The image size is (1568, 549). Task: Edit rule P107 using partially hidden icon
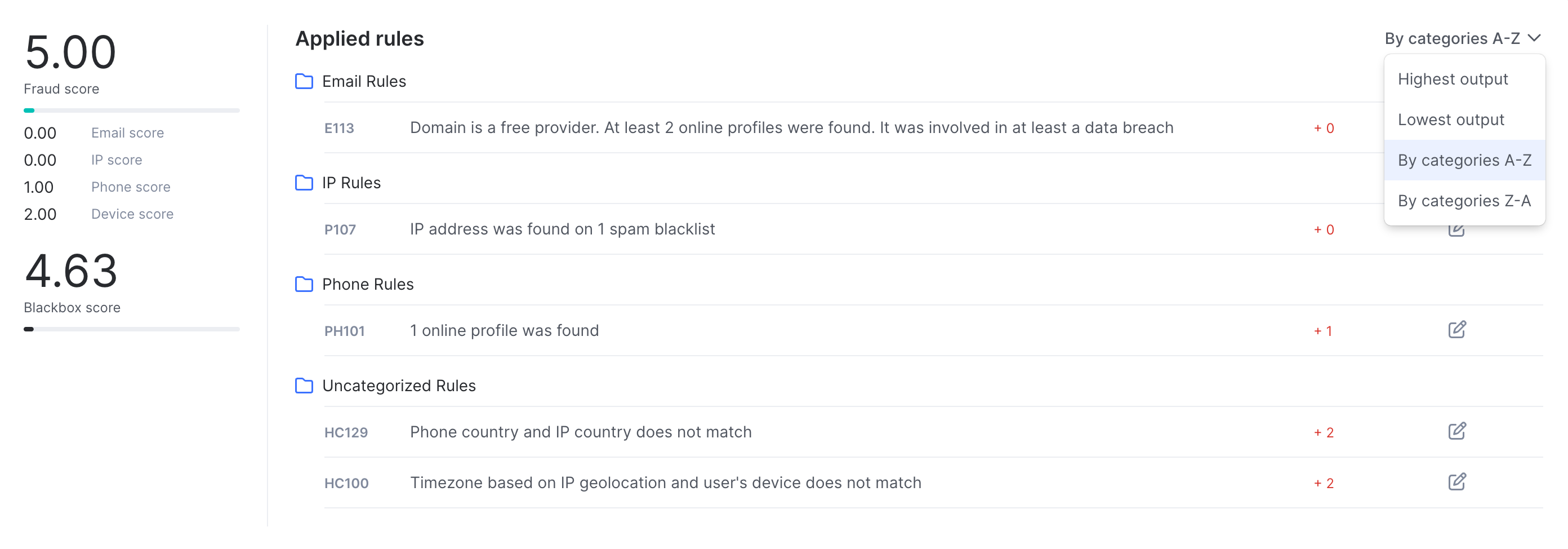tap(1456, 231)
